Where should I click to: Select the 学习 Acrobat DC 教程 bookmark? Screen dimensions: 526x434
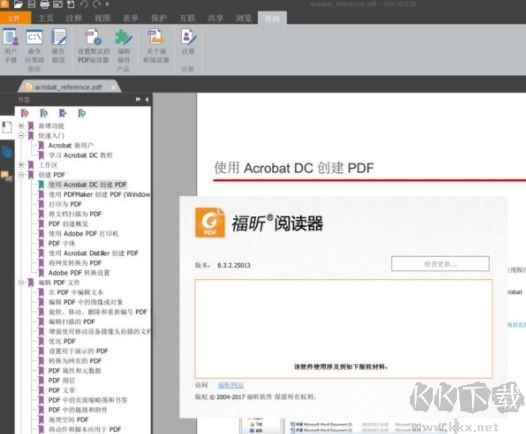[81, 155]
